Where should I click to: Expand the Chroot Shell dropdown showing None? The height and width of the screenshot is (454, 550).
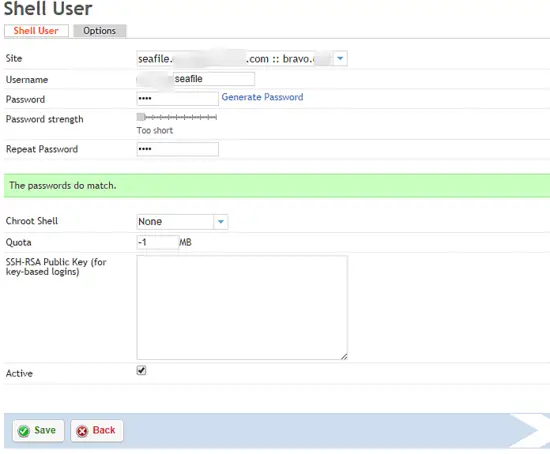(182, 222)
